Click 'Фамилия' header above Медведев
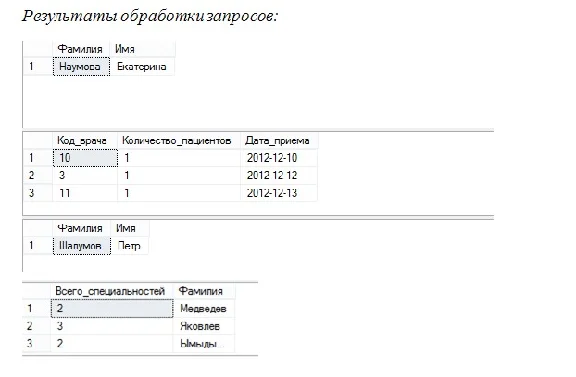 click(204, 291)
